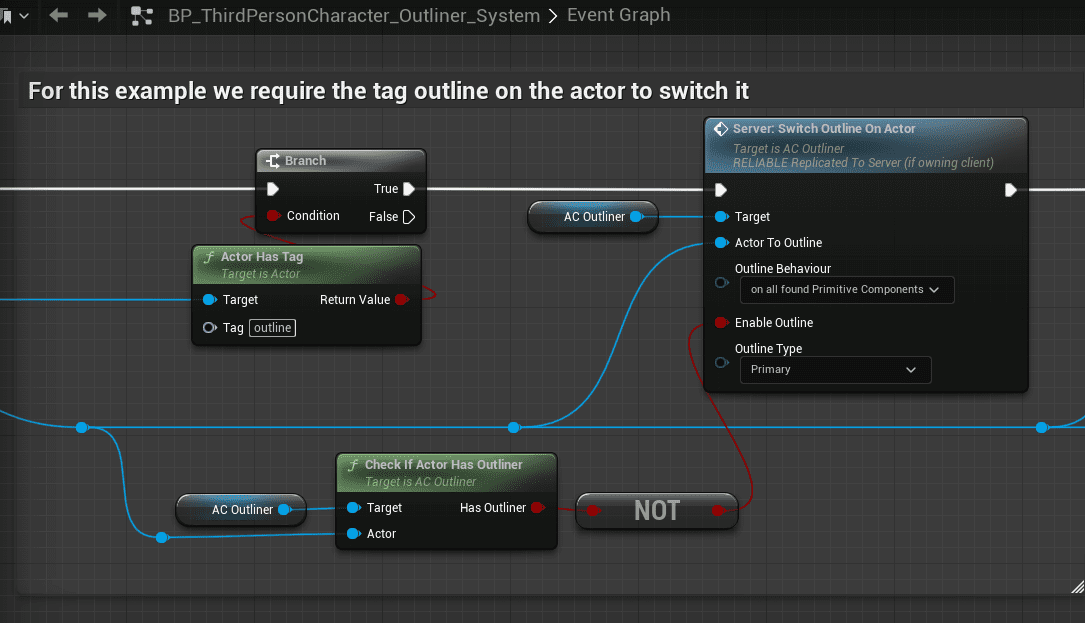Select Outline Behaviour pin circle

(x=722, y=282)
